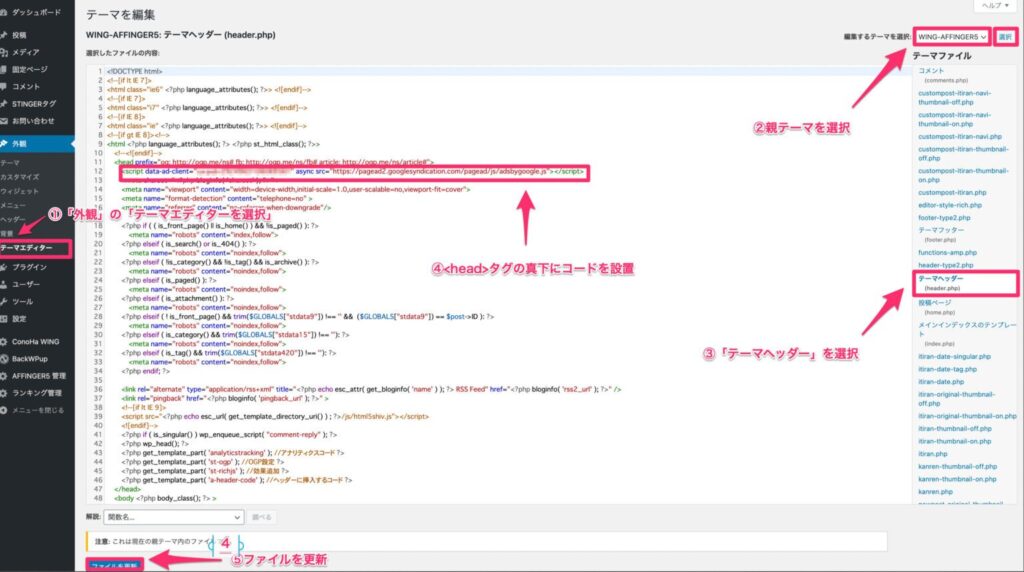Click the wp_head() code line
Screen dimensions: 1024x572
pyautogui.click(x=155, y=443)
